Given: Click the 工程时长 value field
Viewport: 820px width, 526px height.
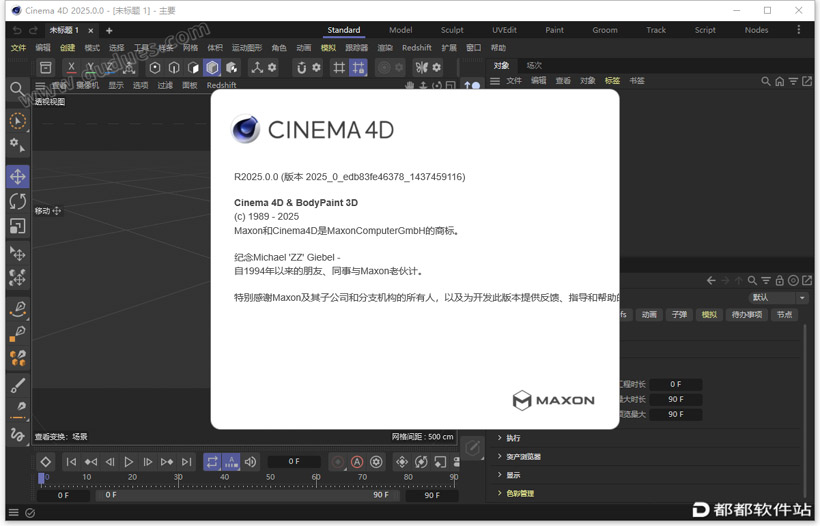Looking at the screenshot, I should (x=676, y=384).
